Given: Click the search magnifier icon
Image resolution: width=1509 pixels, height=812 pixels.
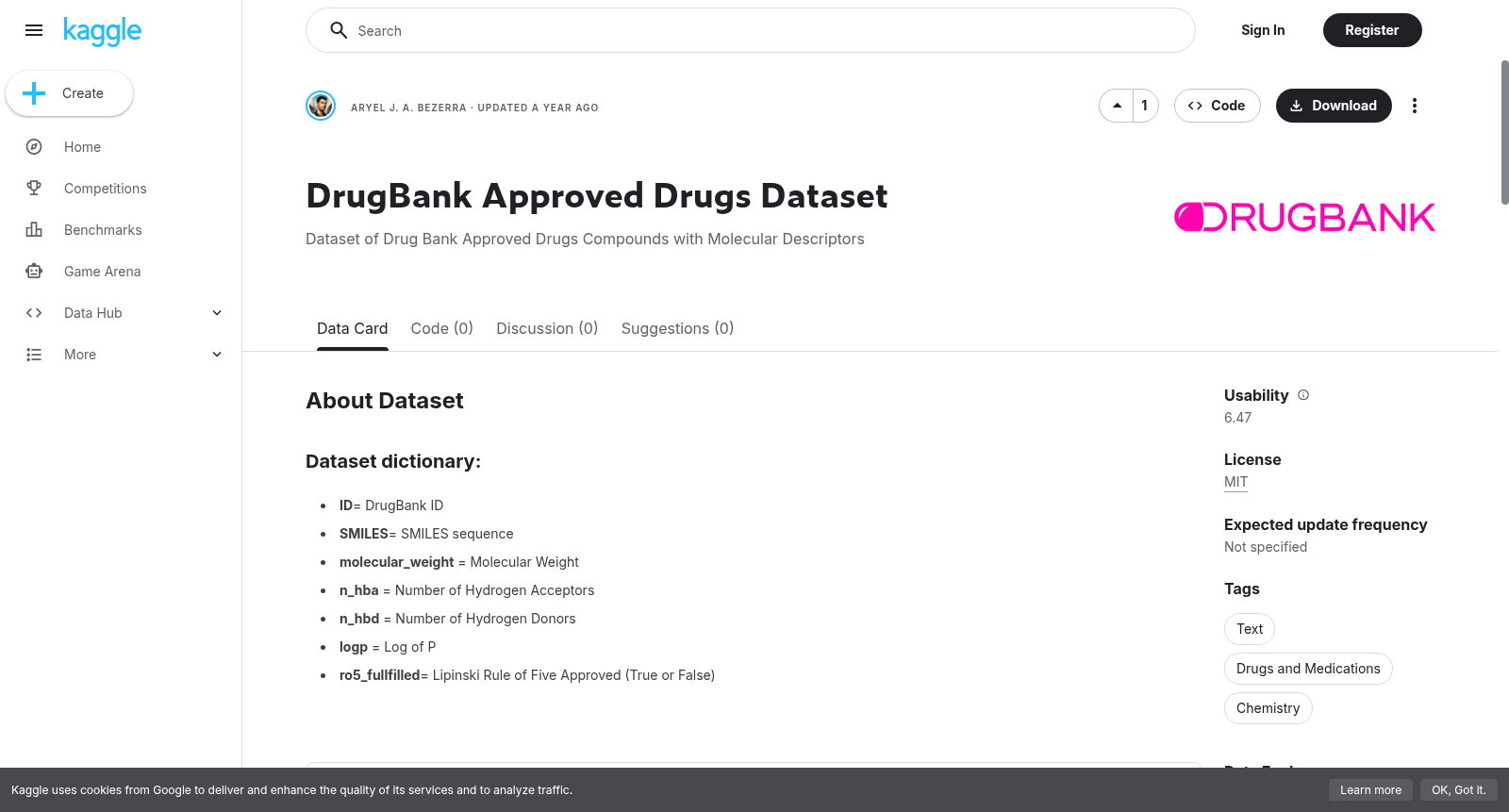Looking at the screenshot, I should click(x=339, y=30).
